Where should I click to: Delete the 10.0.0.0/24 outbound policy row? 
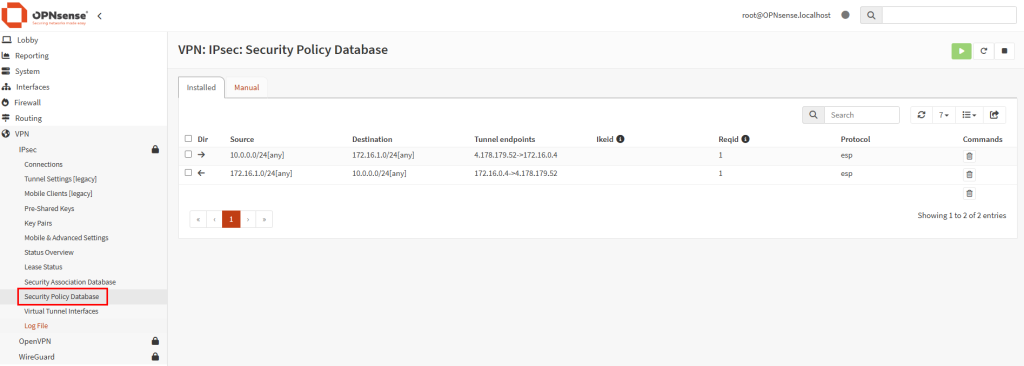[x=969, y=156]
